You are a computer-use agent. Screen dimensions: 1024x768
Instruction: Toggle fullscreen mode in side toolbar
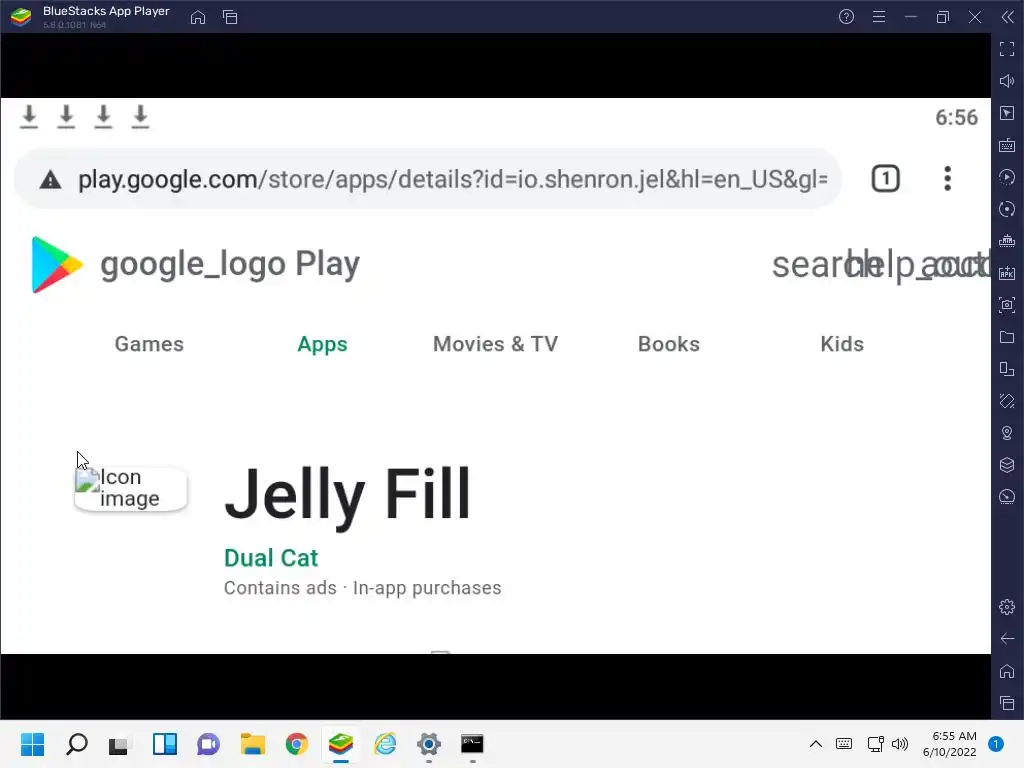[x=1007, y=49]
